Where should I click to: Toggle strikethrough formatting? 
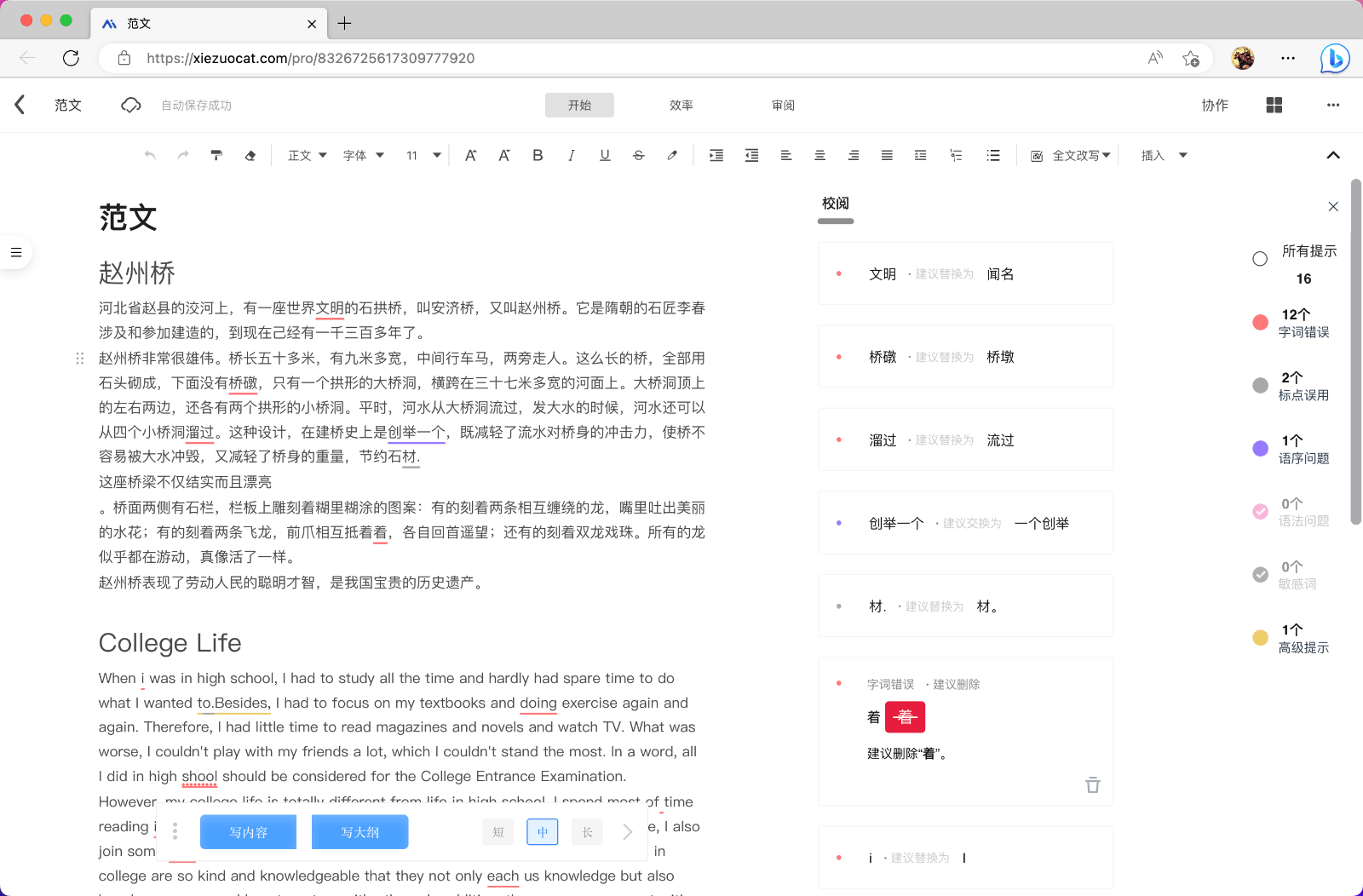(x=638, y=155)
